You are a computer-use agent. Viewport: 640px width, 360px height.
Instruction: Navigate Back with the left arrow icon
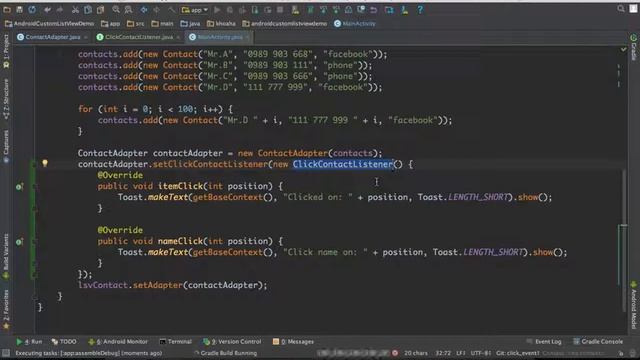click(144, 9)
